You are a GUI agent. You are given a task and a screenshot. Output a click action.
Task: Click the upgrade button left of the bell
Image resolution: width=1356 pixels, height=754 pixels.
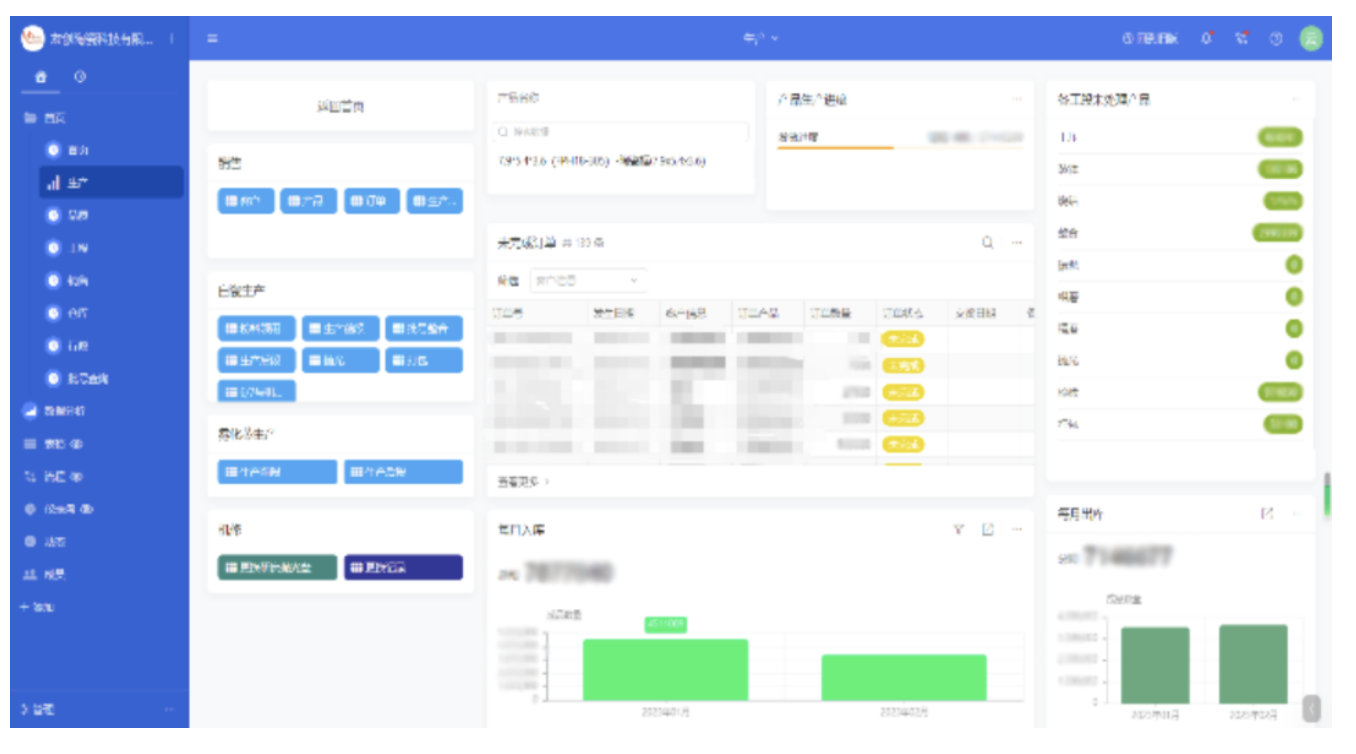tap(1150, 38)
